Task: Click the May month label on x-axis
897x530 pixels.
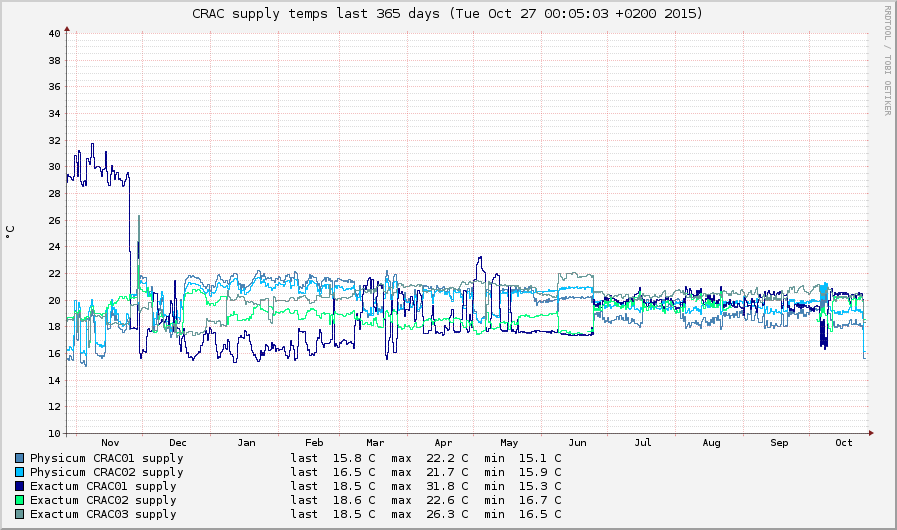Action: click(x=509, y=443)
